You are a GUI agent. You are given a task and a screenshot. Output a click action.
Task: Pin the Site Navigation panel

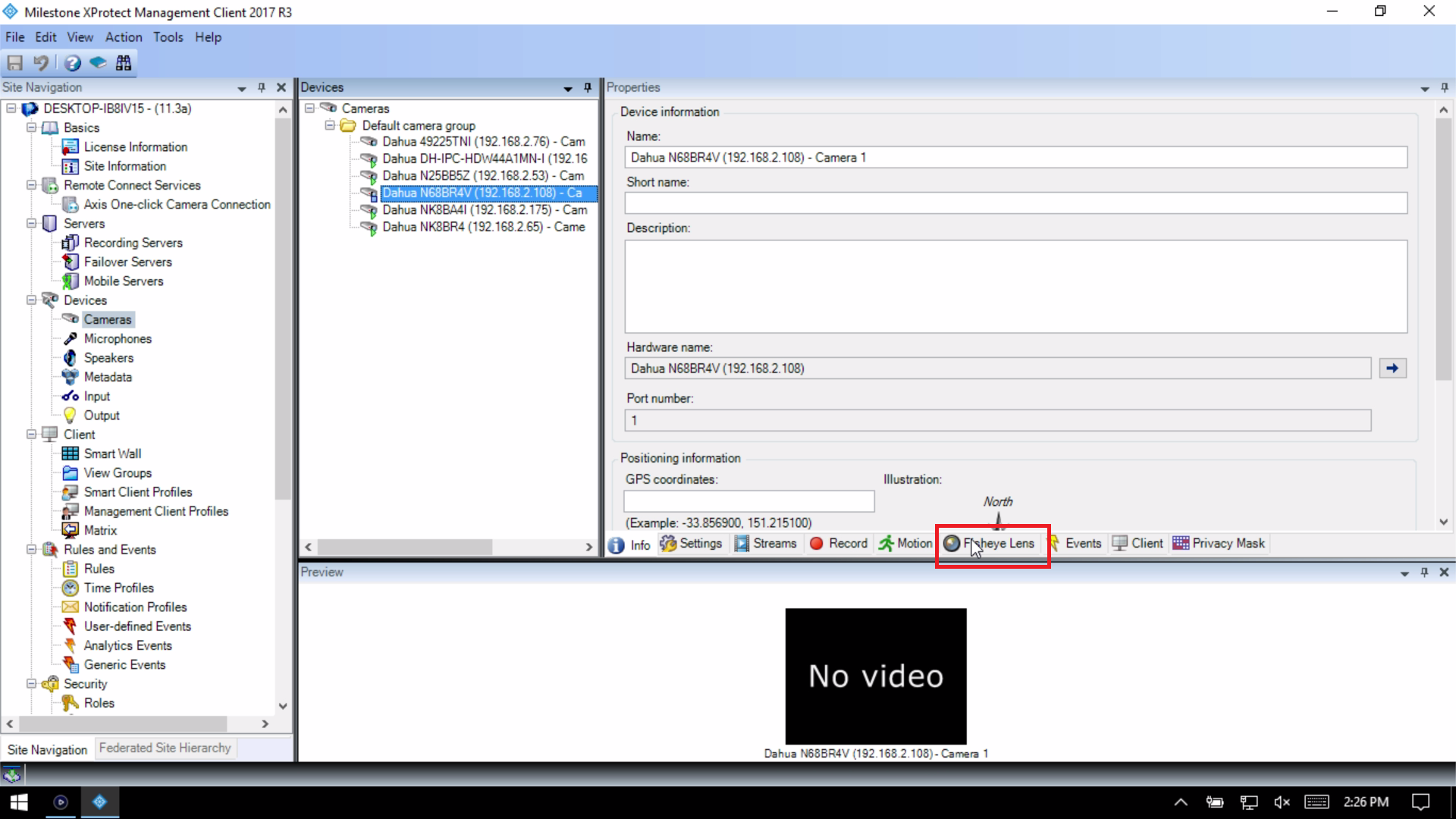[262, 88]
